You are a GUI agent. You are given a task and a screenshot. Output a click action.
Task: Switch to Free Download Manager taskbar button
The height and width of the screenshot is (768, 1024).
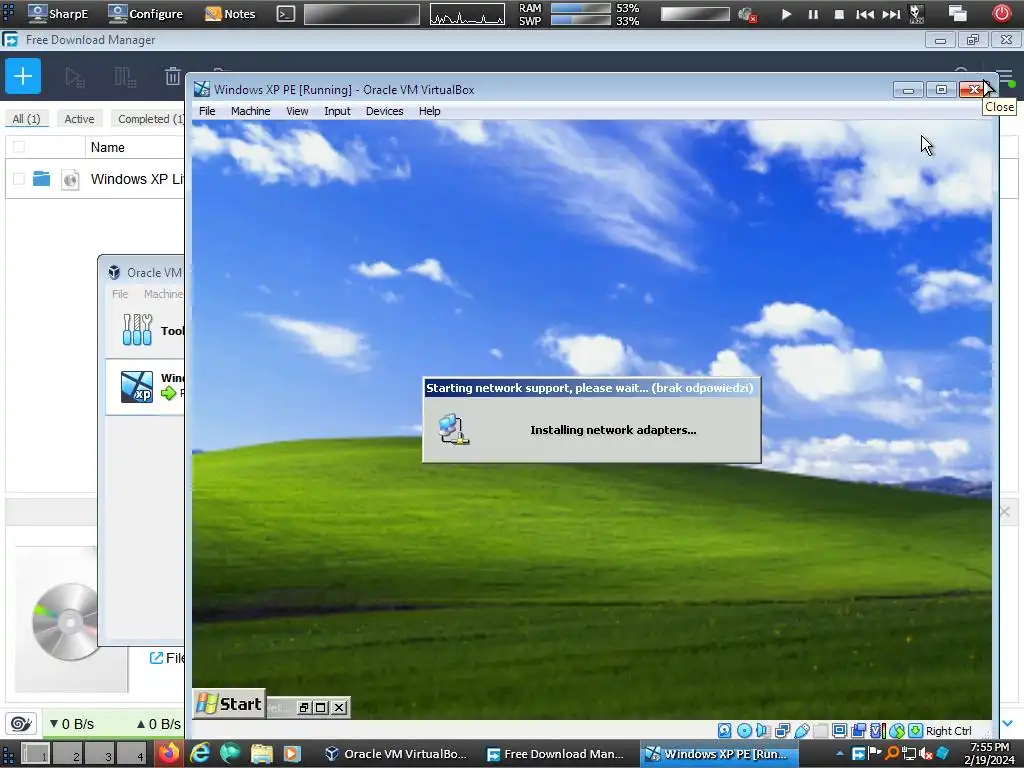tap(556, 754)
